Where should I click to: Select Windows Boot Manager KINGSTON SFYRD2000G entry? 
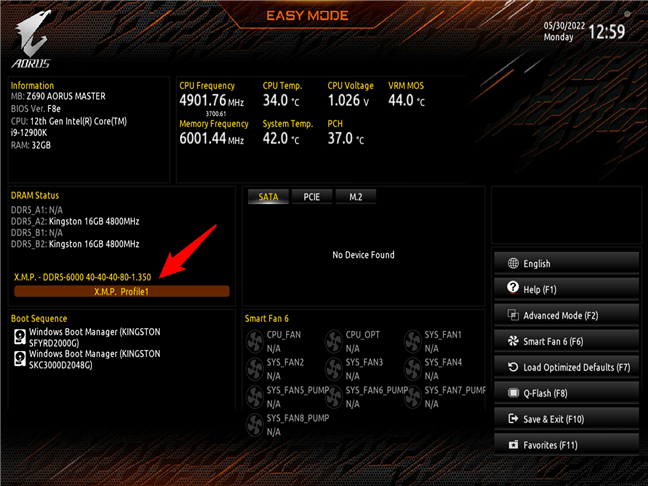coord(87,337)
